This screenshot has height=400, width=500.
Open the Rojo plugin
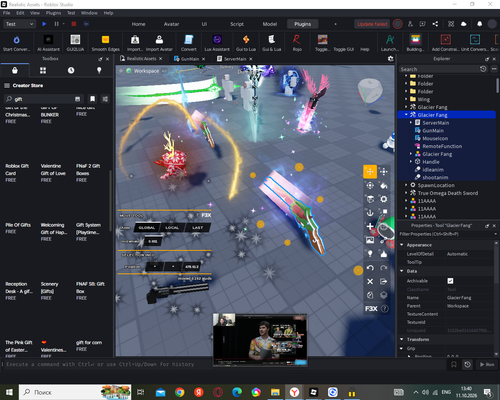click(297, 43)
